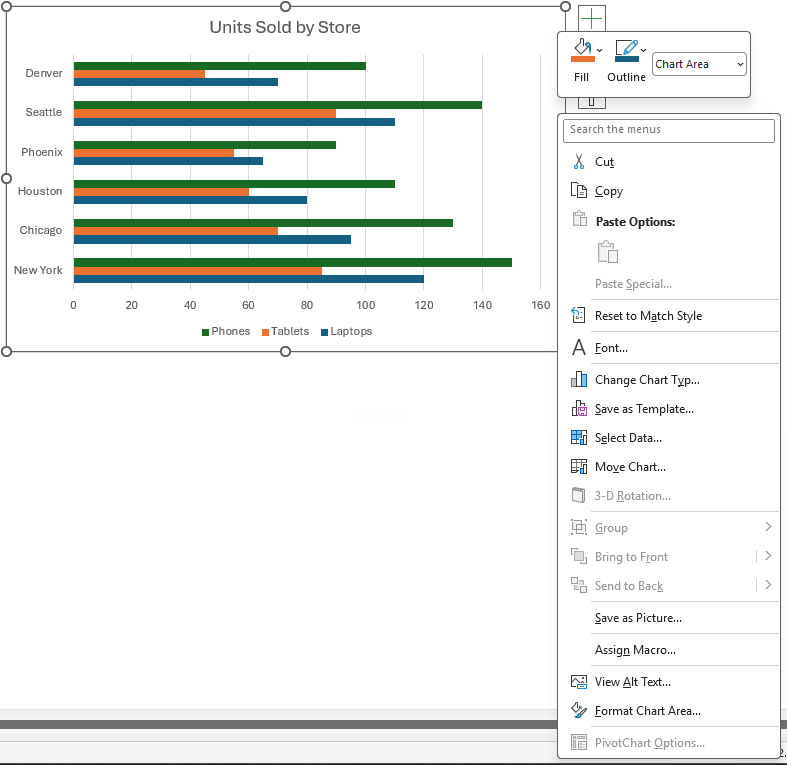This screenshot has height=765, width=787.
Task: Click the Fill paint bucket icon
Action: [x=582, y=50]
